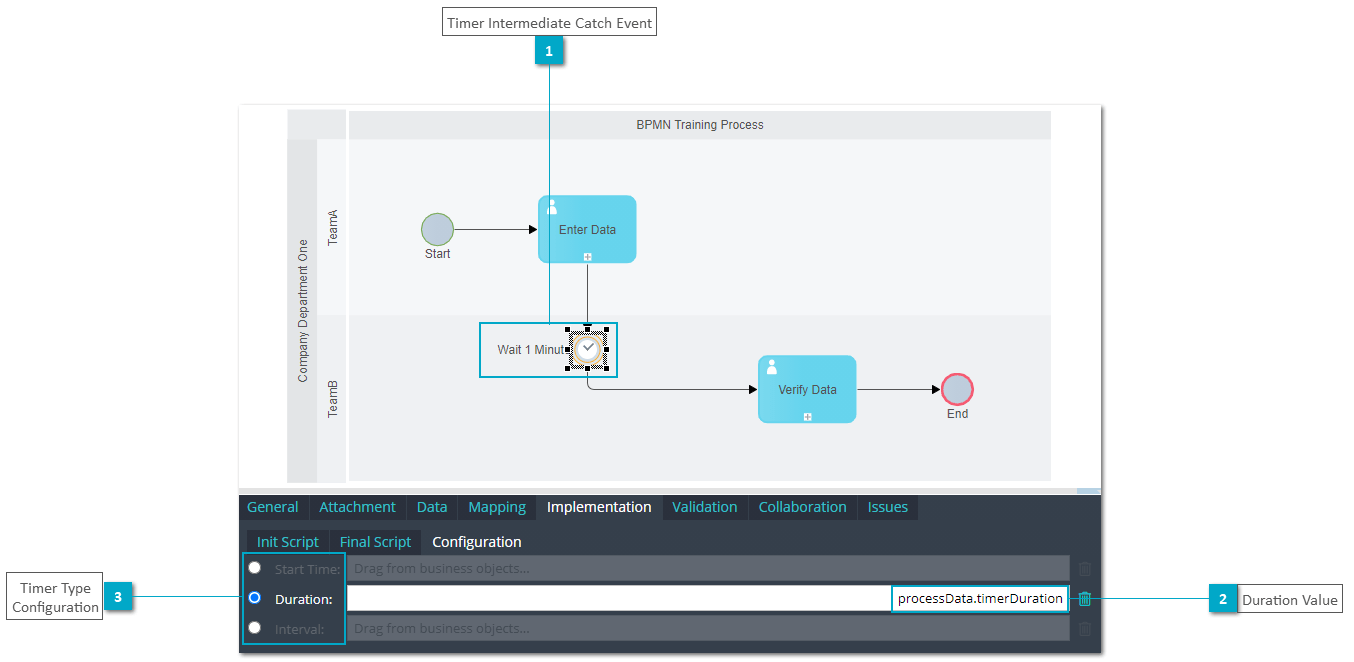This screenshot has height=662, width=1354.
Task: Click the trash icon in the Start Time row
Action: click(x=1084, y=568)
